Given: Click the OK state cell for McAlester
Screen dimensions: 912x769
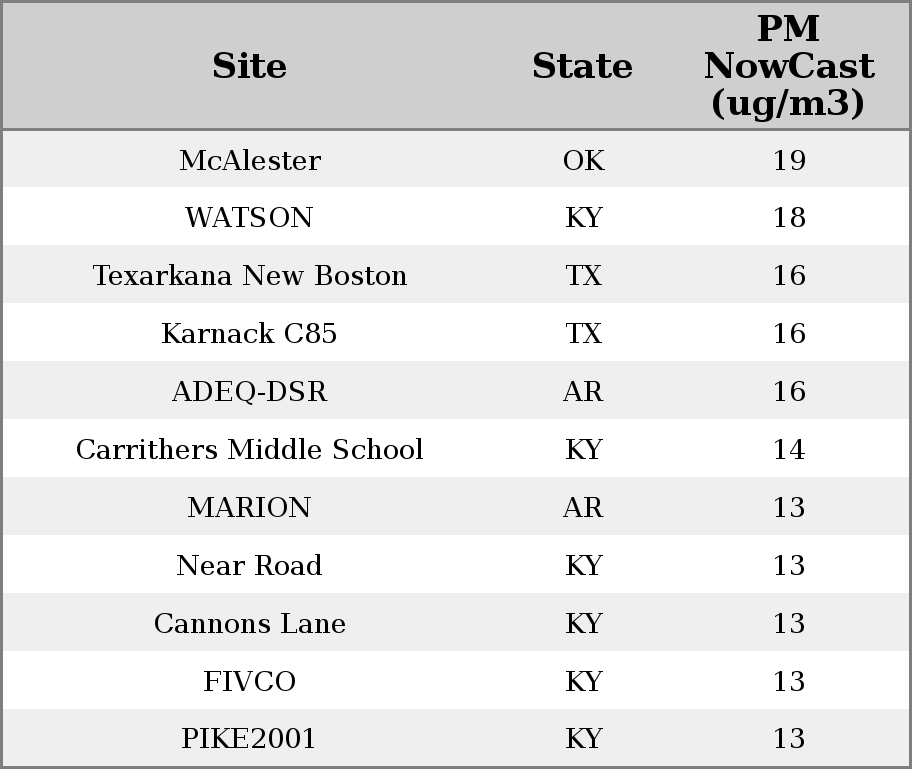Looking at the screenshot, I should click(x=583, y=161).
